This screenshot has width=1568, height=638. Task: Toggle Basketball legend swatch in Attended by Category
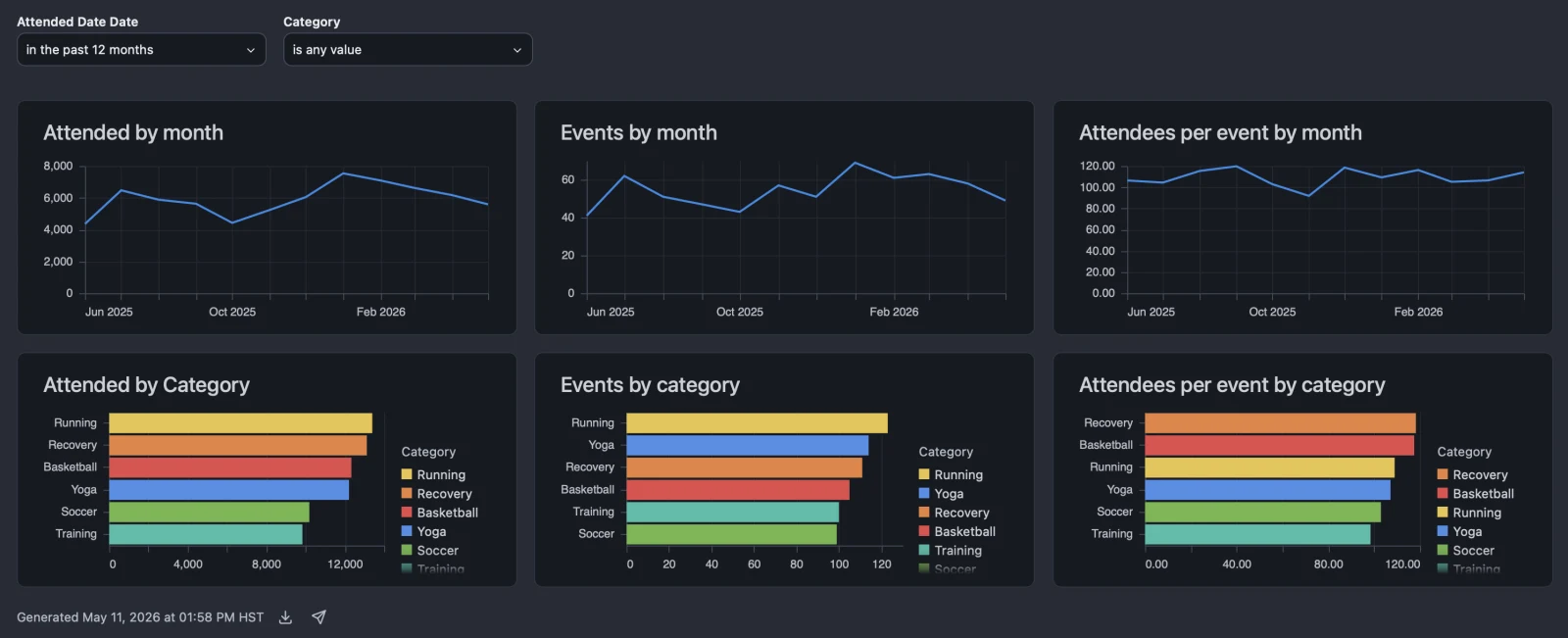tap(407, 513)
